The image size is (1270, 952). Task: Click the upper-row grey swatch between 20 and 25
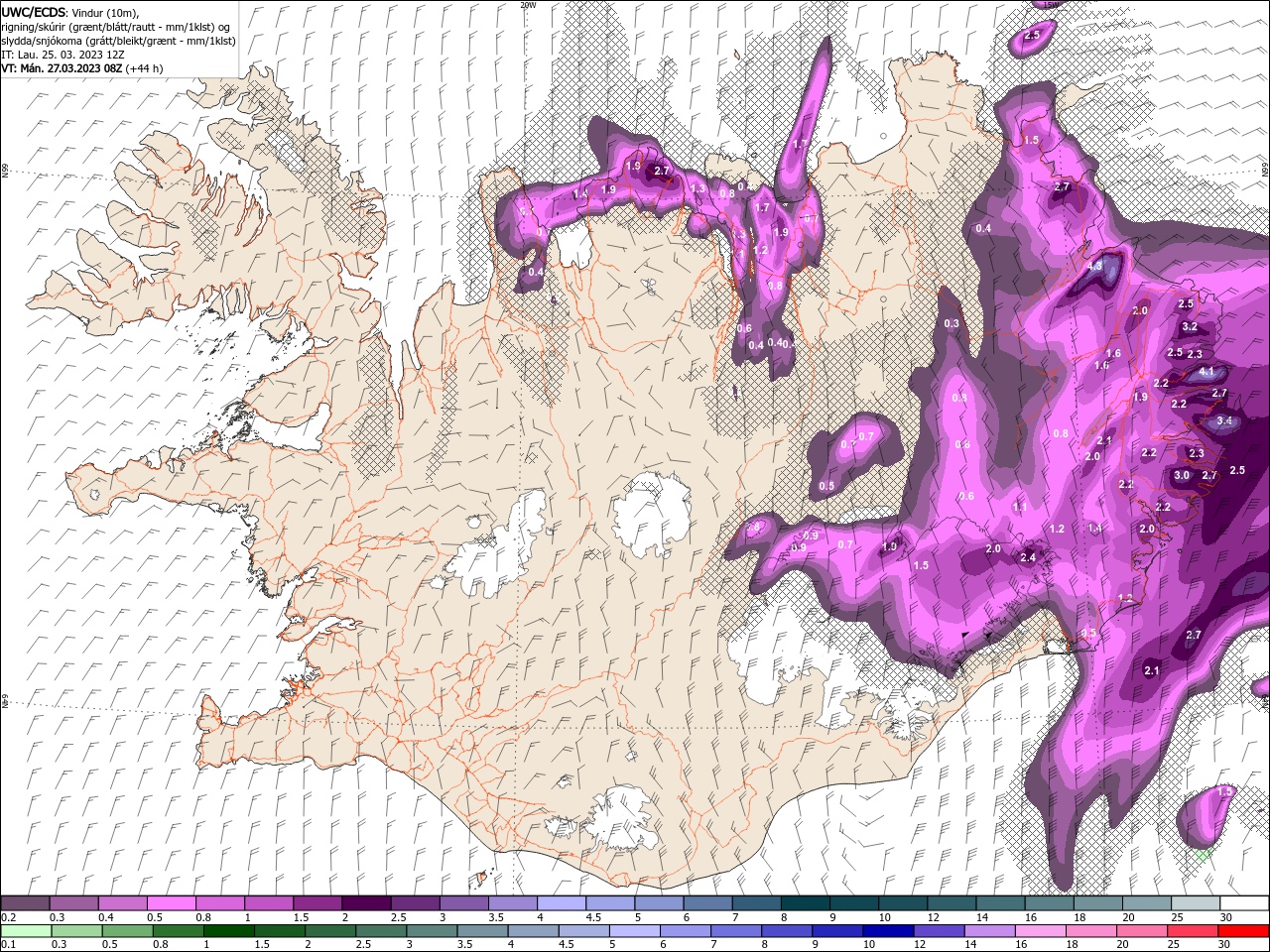click(x=1146, y=903)
